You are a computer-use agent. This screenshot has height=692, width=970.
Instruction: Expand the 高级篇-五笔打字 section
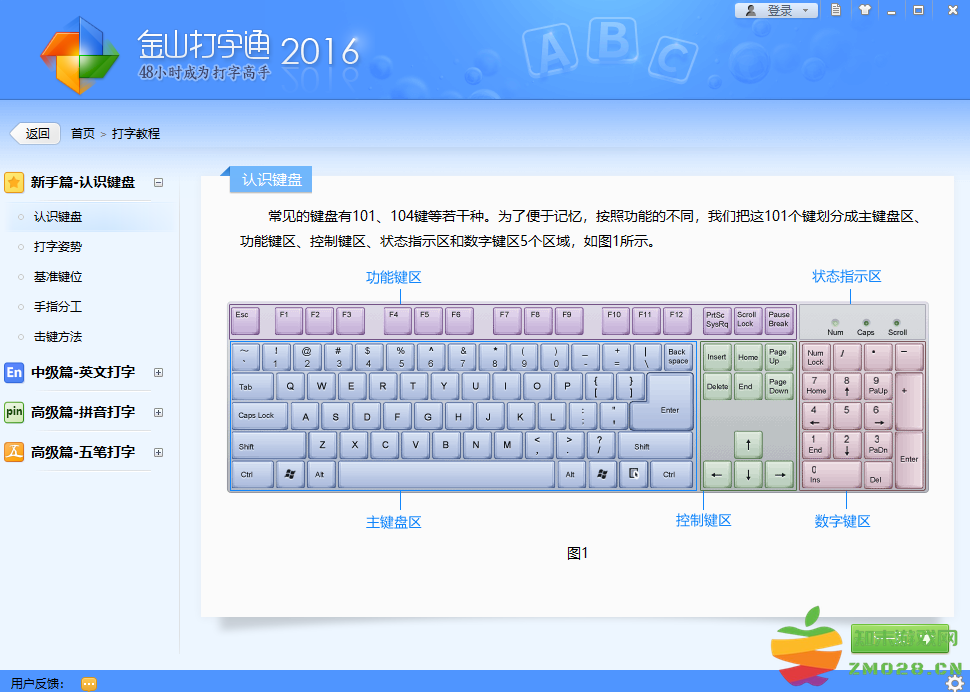pos(158,452)
